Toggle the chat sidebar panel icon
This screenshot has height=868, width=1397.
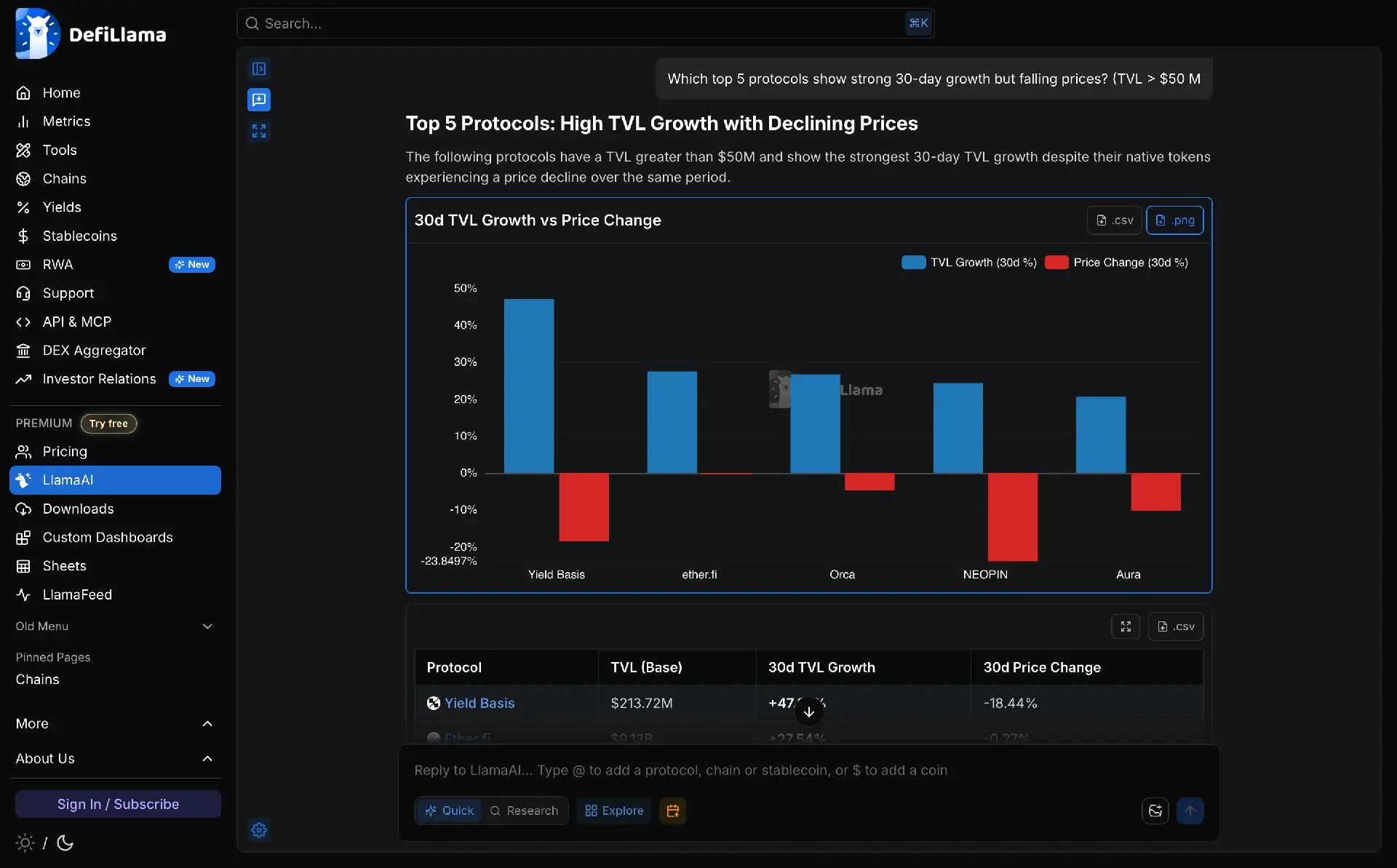[x=259, y=69]
